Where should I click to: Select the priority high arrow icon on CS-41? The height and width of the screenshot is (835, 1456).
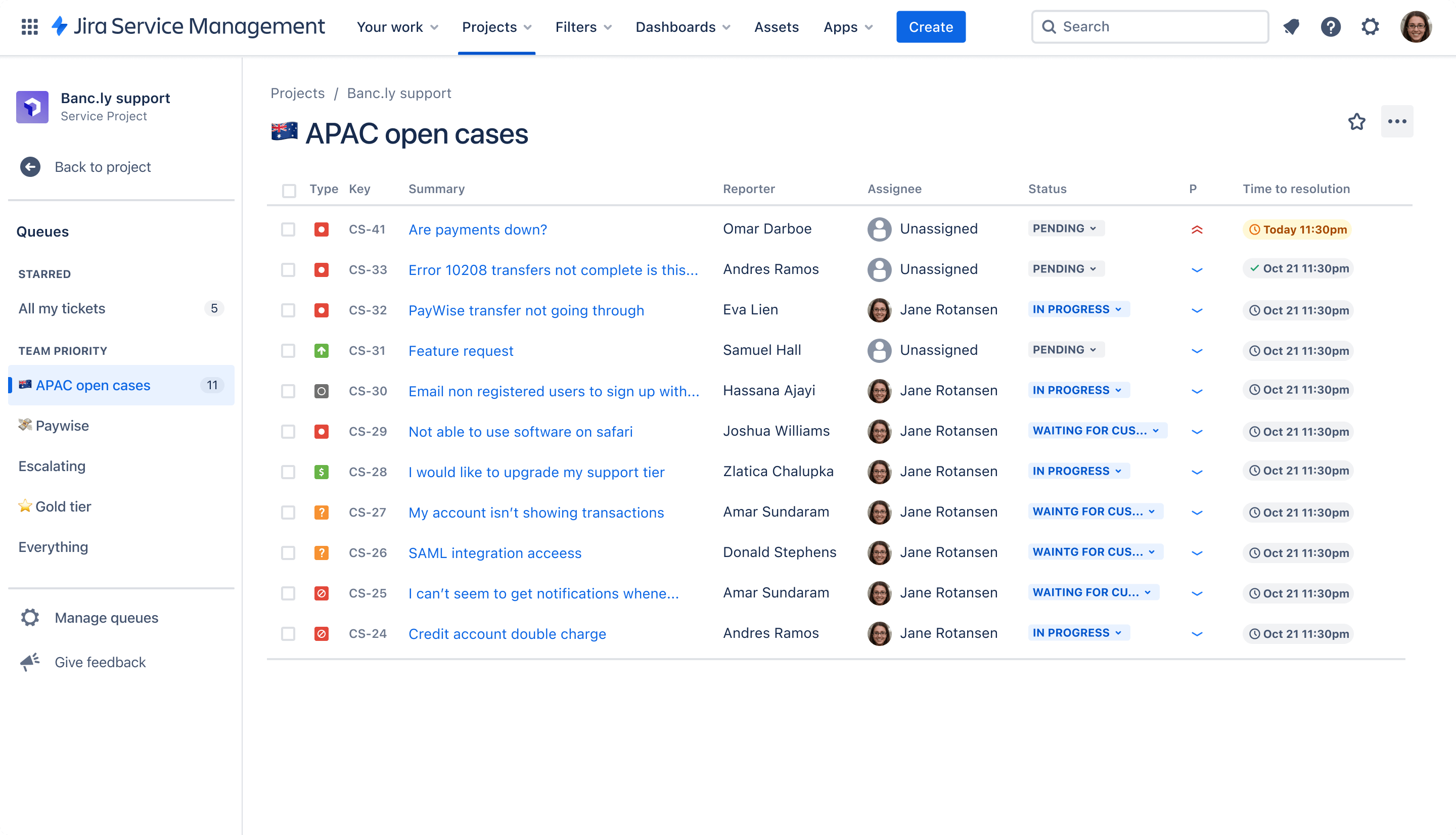click(x=1196, y=229)
